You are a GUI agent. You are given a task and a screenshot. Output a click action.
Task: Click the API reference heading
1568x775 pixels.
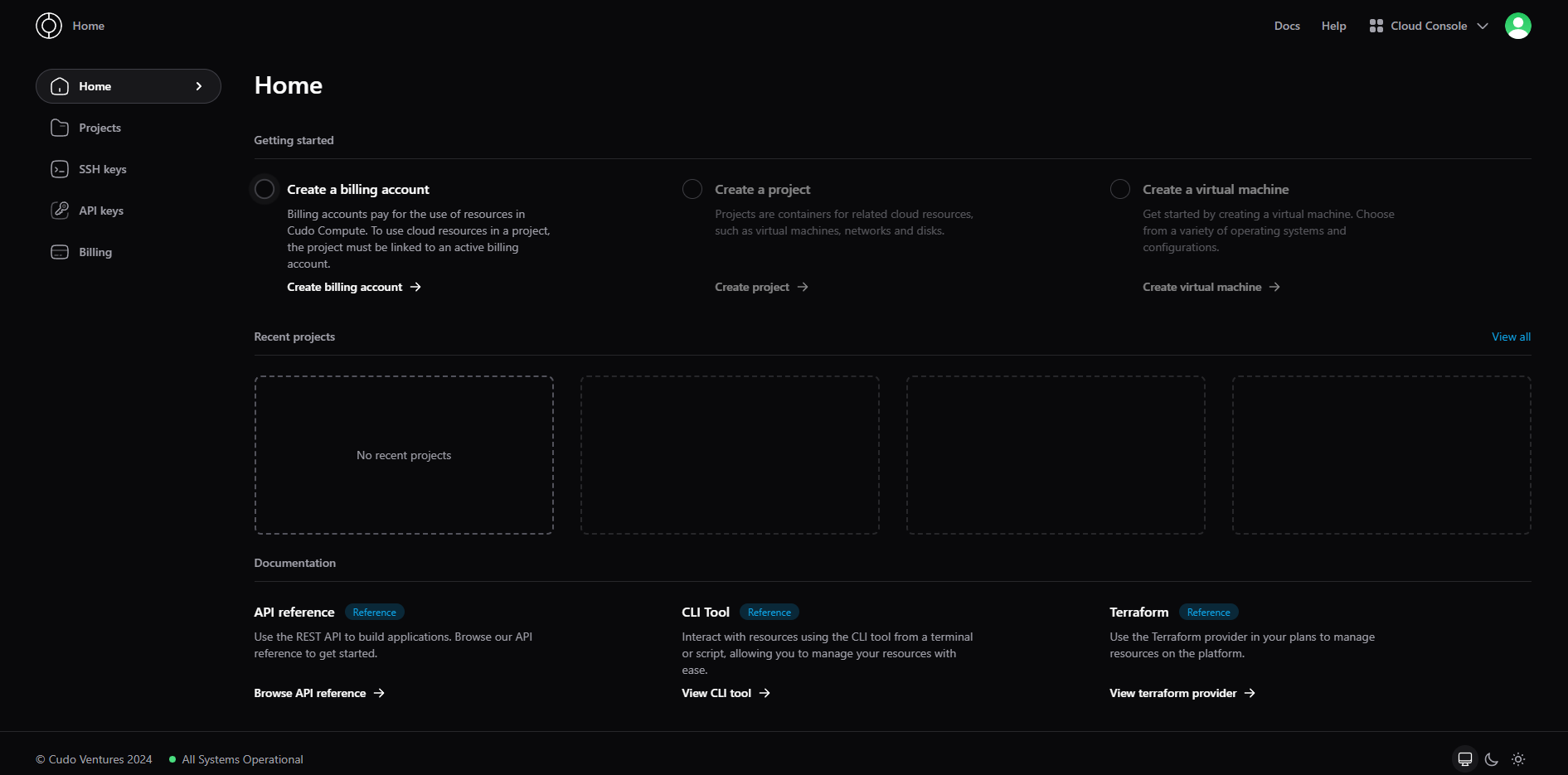pyautogui.click(x=294, y=613)
